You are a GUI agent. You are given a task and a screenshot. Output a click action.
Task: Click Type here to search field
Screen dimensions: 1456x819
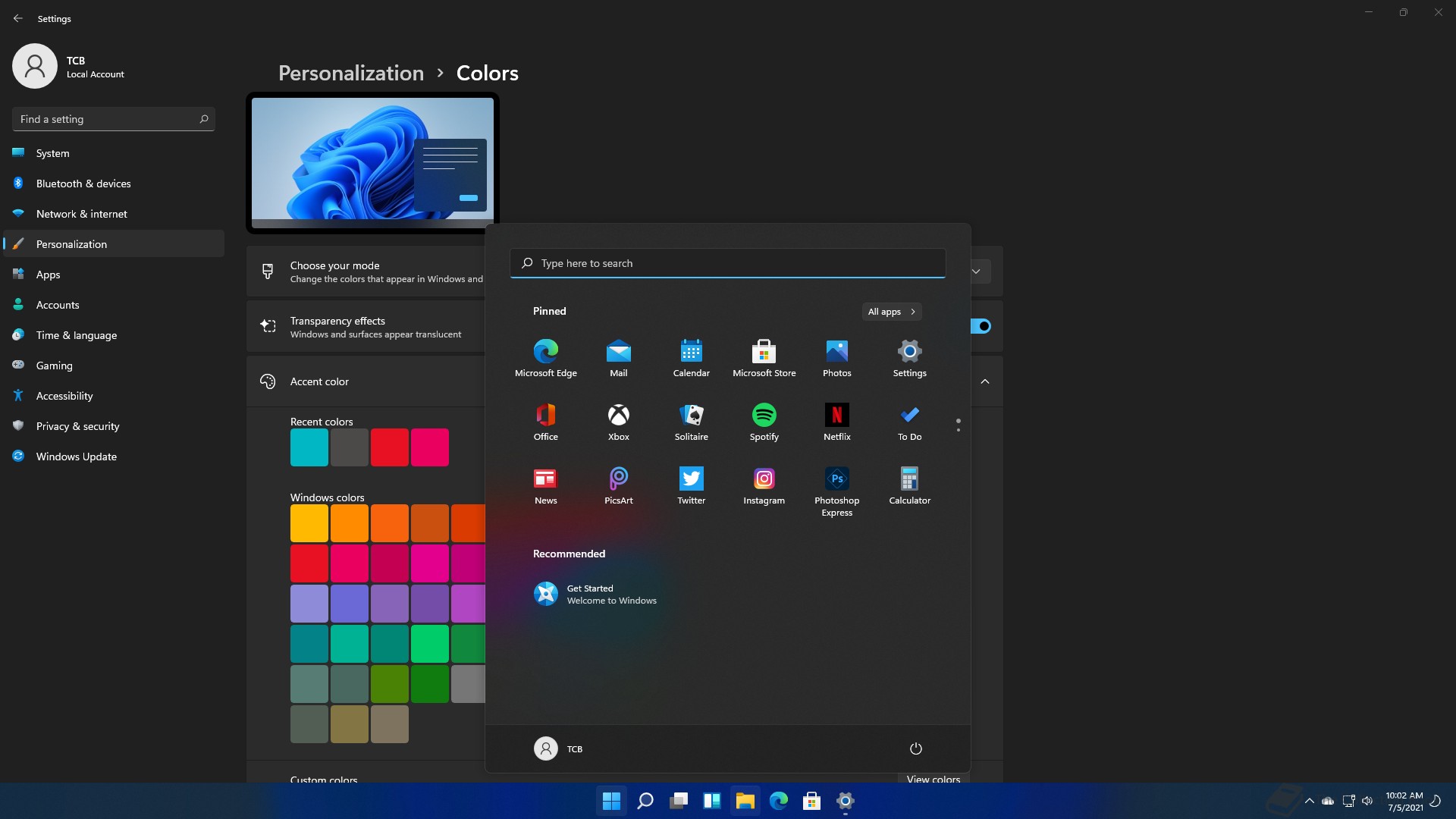pyautogui.click(x=728, y=263)
